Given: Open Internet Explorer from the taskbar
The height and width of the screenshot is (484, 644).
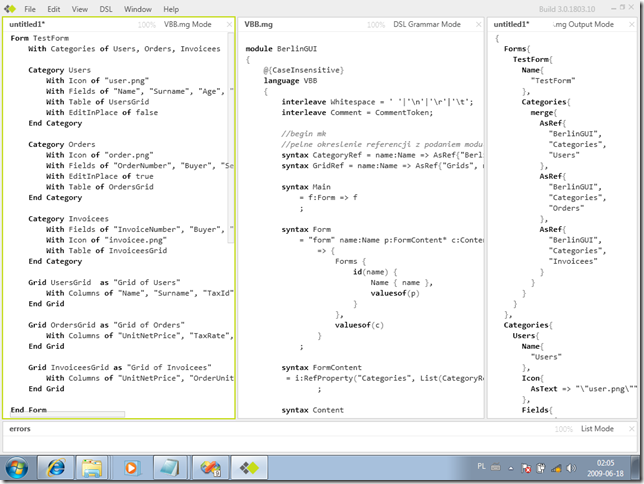Looking at the screenshot, I should coord(57,467).
